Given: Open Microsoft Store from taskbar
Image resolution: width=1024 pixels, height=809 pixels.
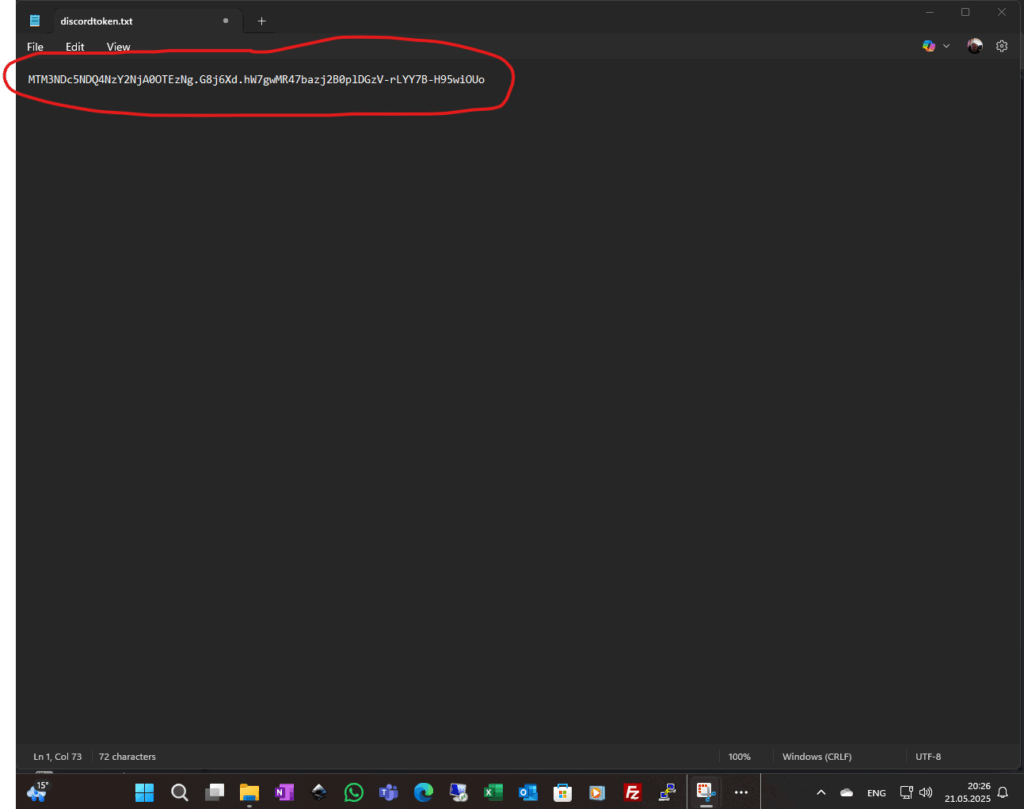Looking at the screenshot, I should 562,793.
